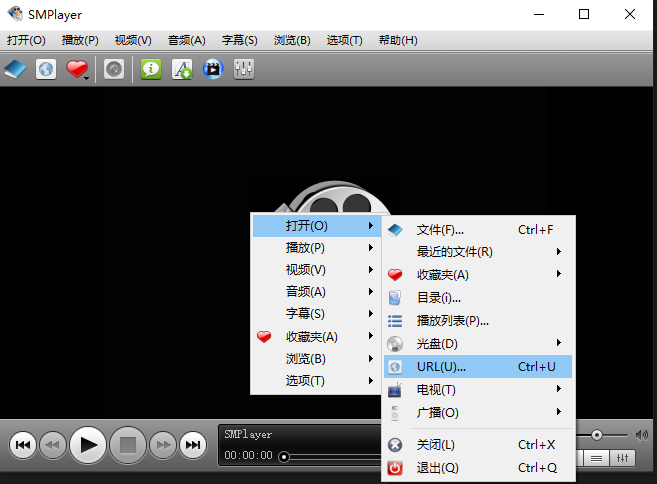This screenshot has height=484, width=657.
Task: Click the fast forward button
Action: coord(163,445)
